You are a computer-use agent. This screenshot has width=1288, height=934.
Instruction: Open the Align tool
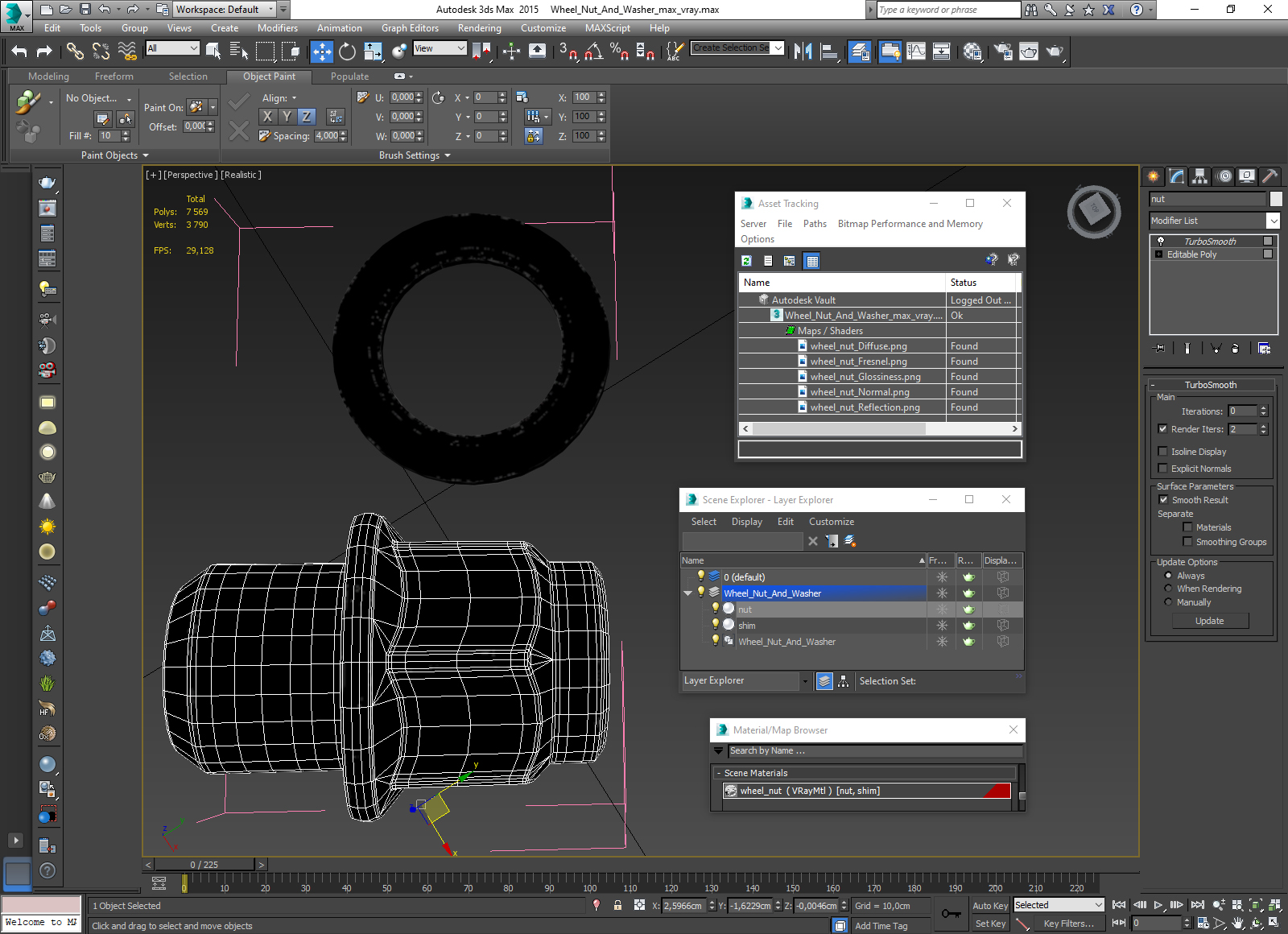(829, 52)
